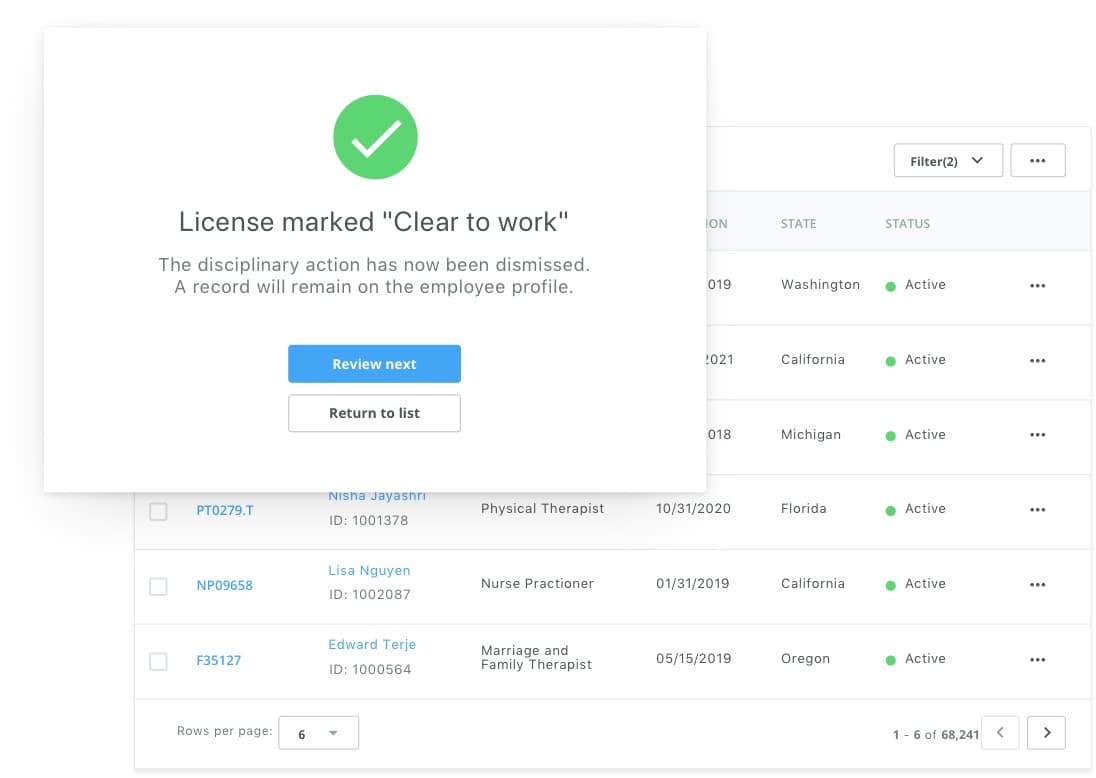Sort by the Status column header
The height and width of the screenshot is (778, 1096).
coord(906,223)
